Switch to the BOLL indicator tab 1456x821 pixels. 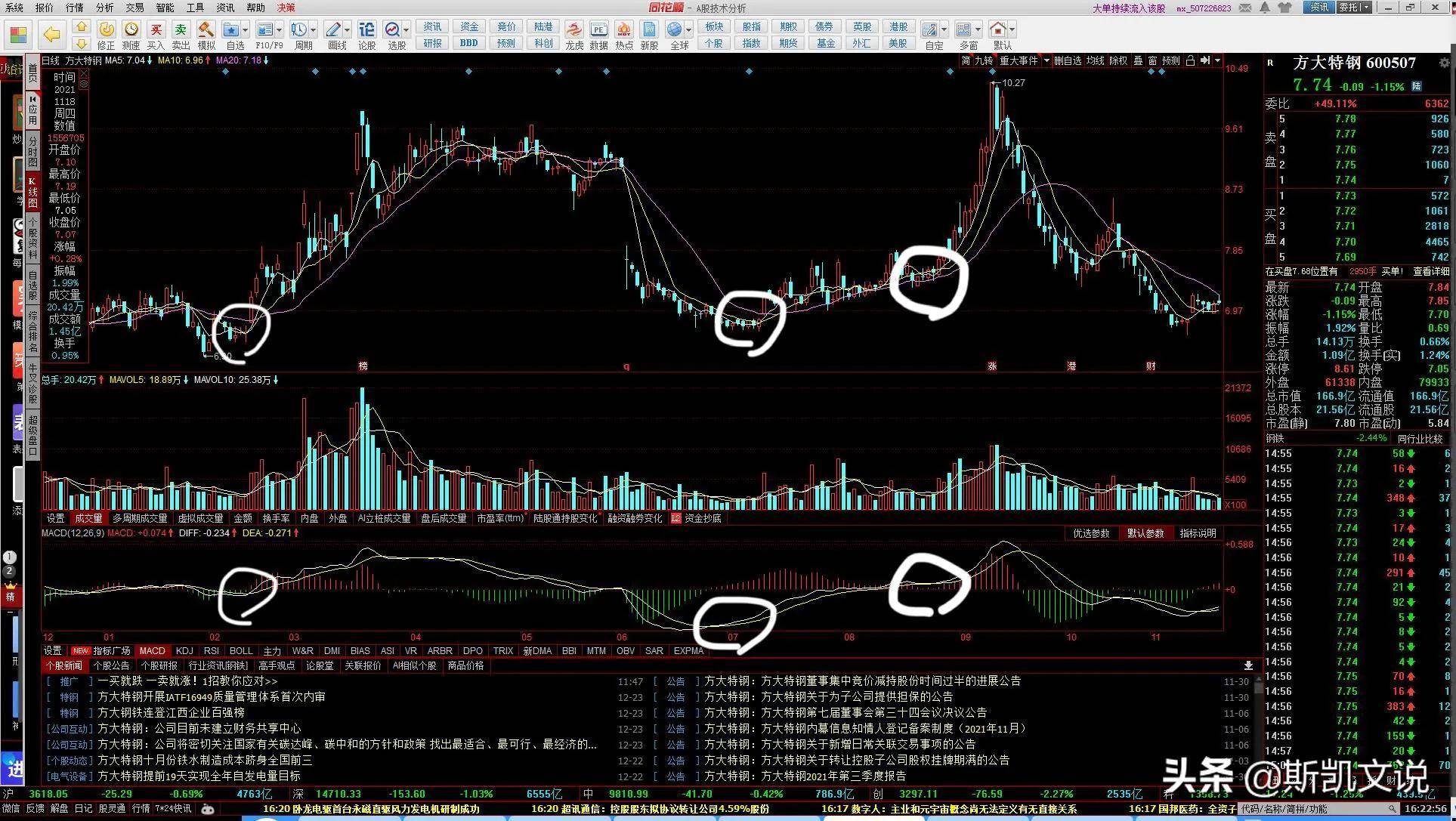click(x=241, y=650)
